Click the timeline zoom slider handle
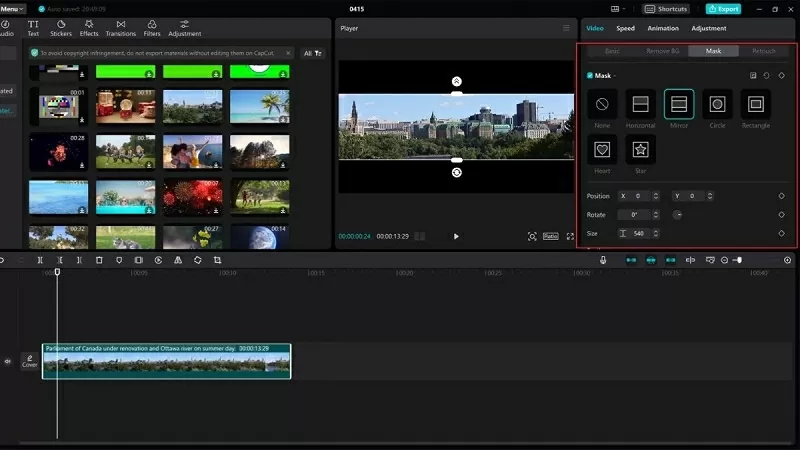The width and height of the screenshot is (800, 450). coord(739,260)
